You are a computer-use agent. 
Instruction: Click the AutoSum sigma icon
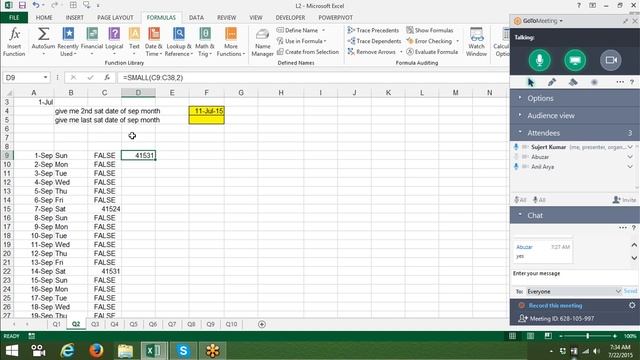43,34
